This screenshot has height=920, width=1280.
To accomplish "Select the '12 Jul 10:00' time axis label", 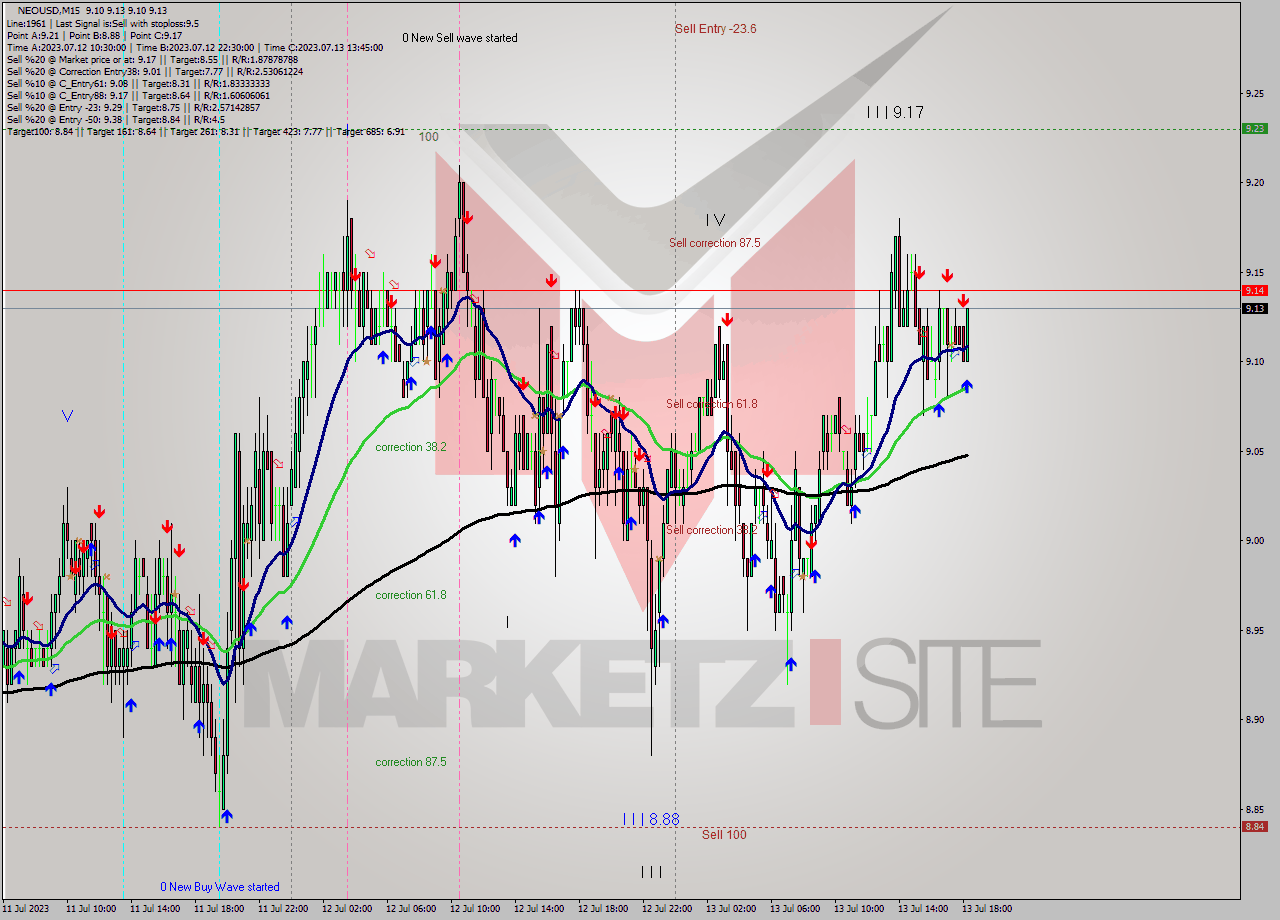I will coord(475,909).
